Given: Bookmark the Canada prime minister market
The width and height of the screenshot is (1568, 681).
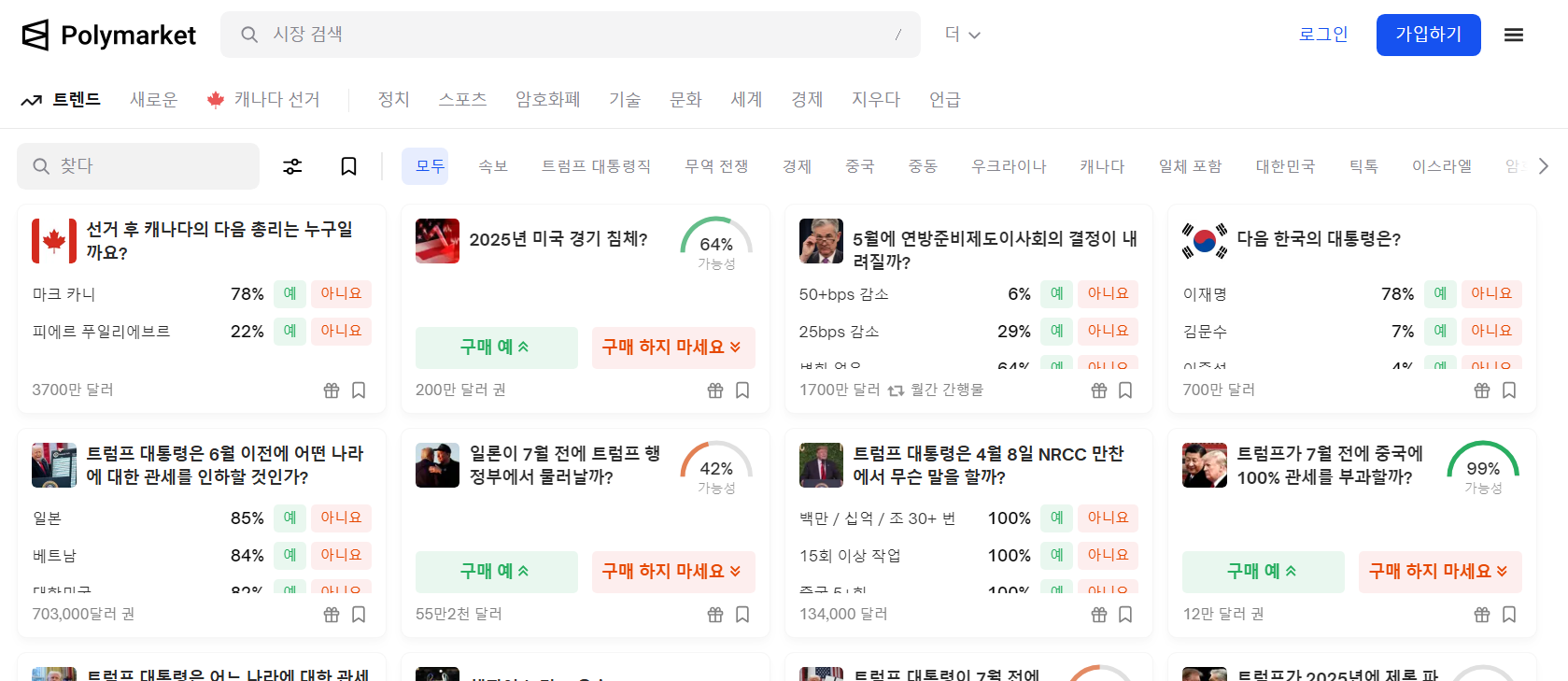Looking at the screenshot, I should click(359, 390).
